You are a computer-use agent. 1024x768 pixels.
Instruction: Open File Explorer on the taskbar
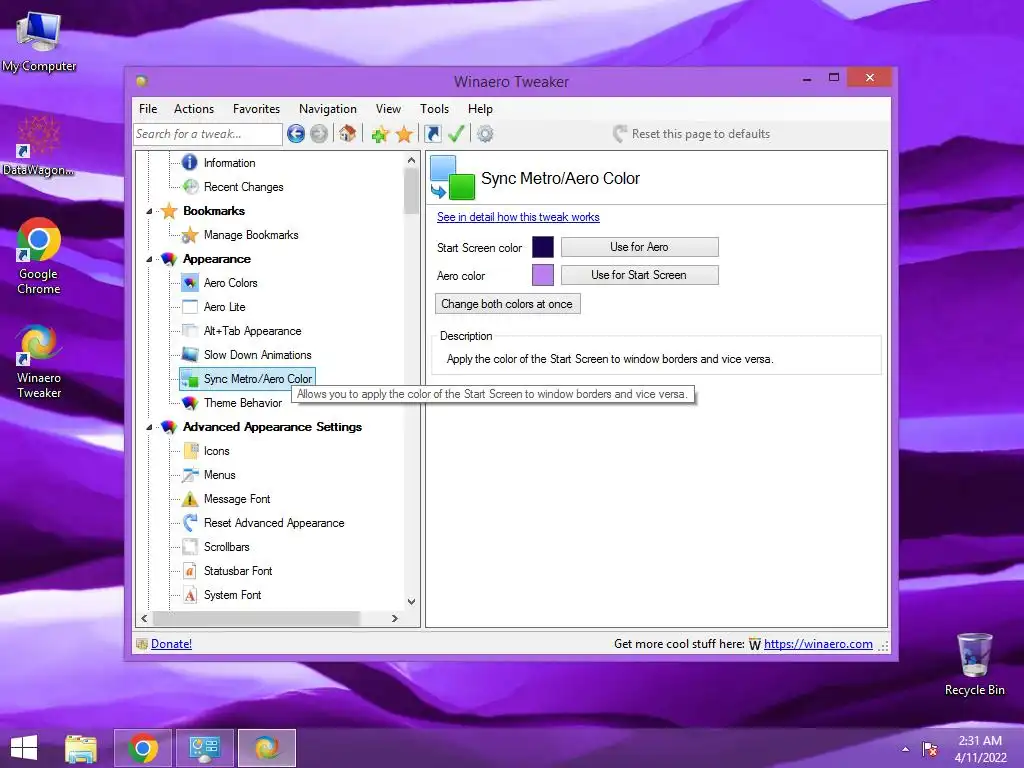81,748
